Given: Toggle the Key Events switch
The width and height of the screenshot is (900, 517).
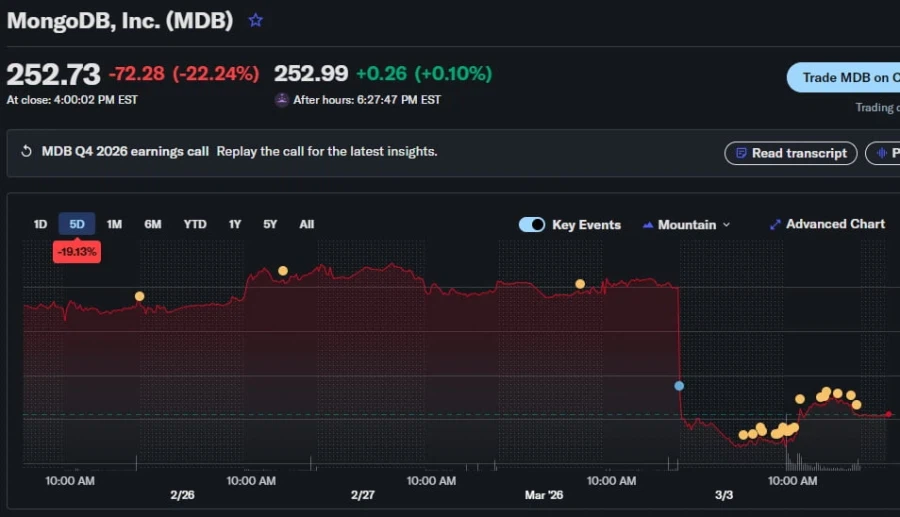Looking at the screenshot, I should click(x=532, y=225).
